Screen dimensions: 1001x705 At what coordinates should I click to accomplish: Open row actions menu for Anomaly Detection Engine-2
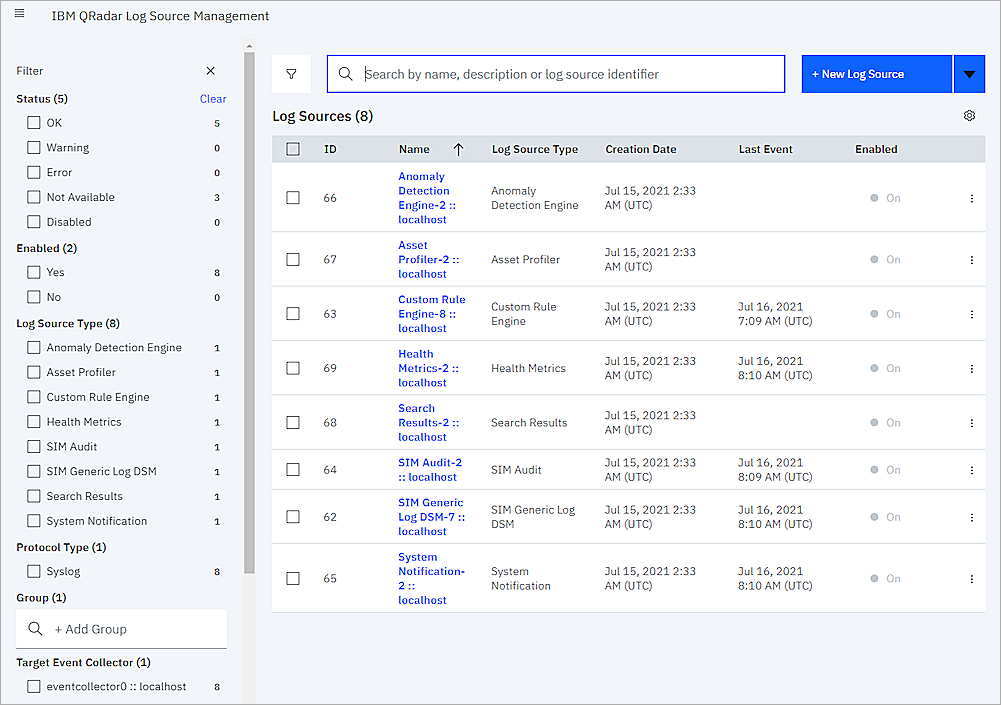point(971,198)
